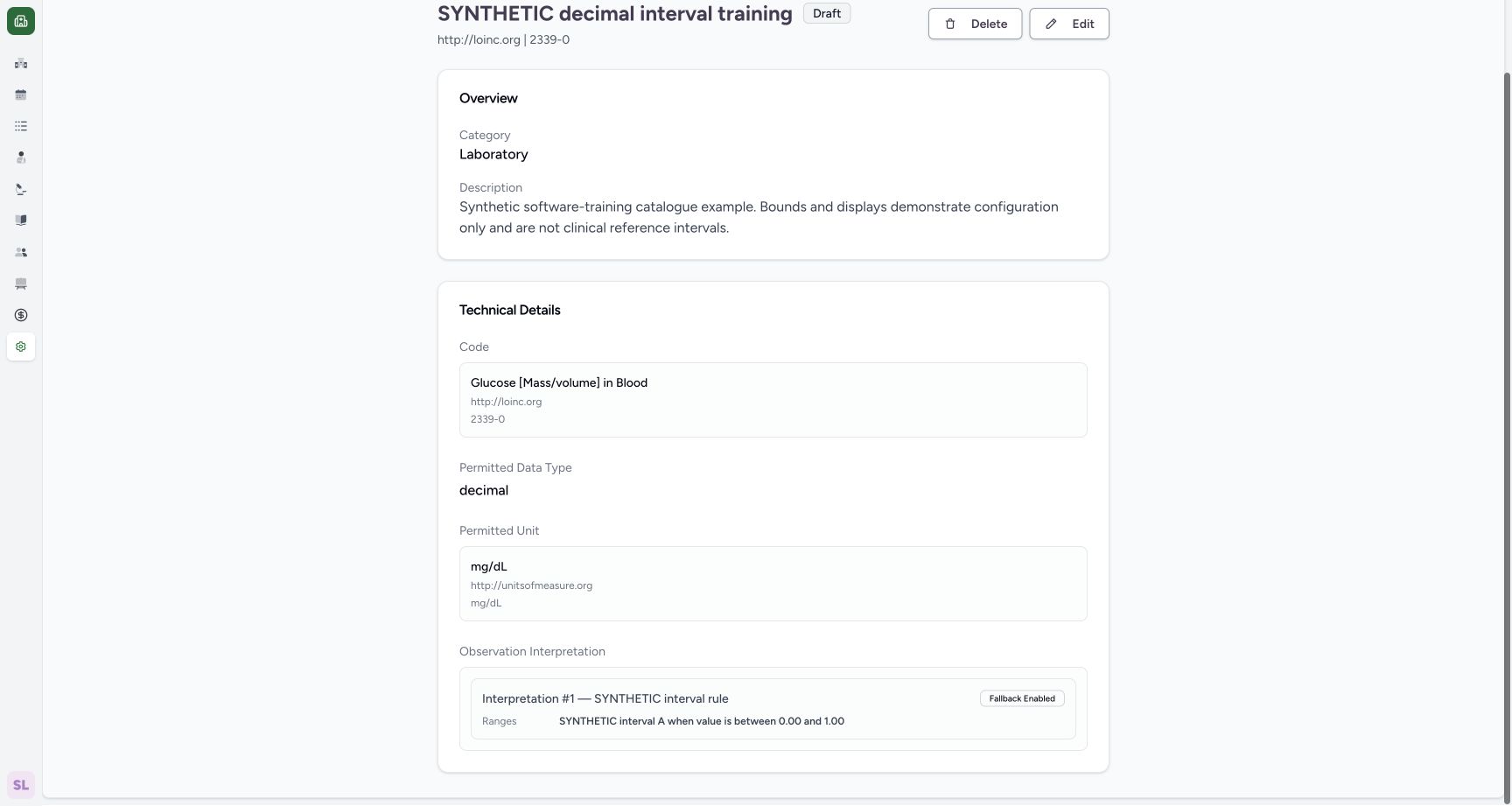
Task: Click the '2339-0' code in Code card
Action: 487,419
